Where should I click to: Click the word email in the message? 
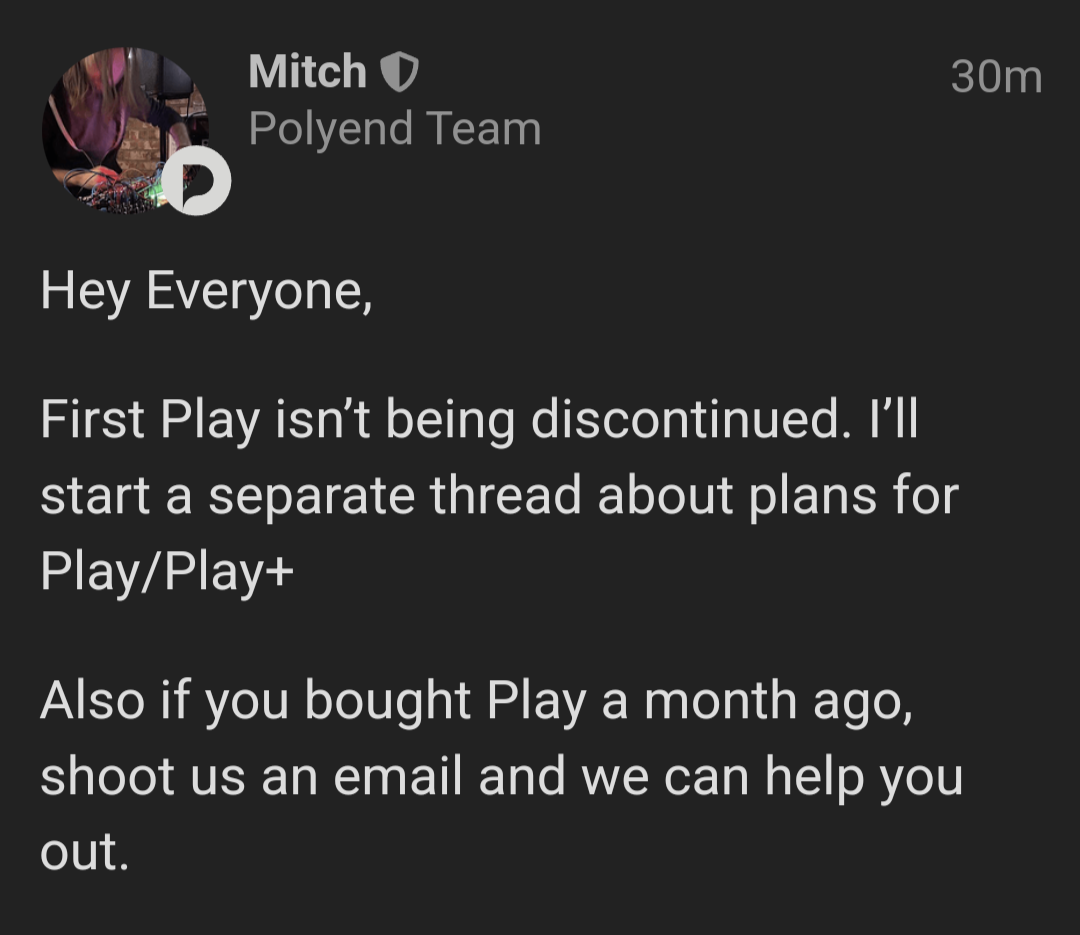point(398,776)
